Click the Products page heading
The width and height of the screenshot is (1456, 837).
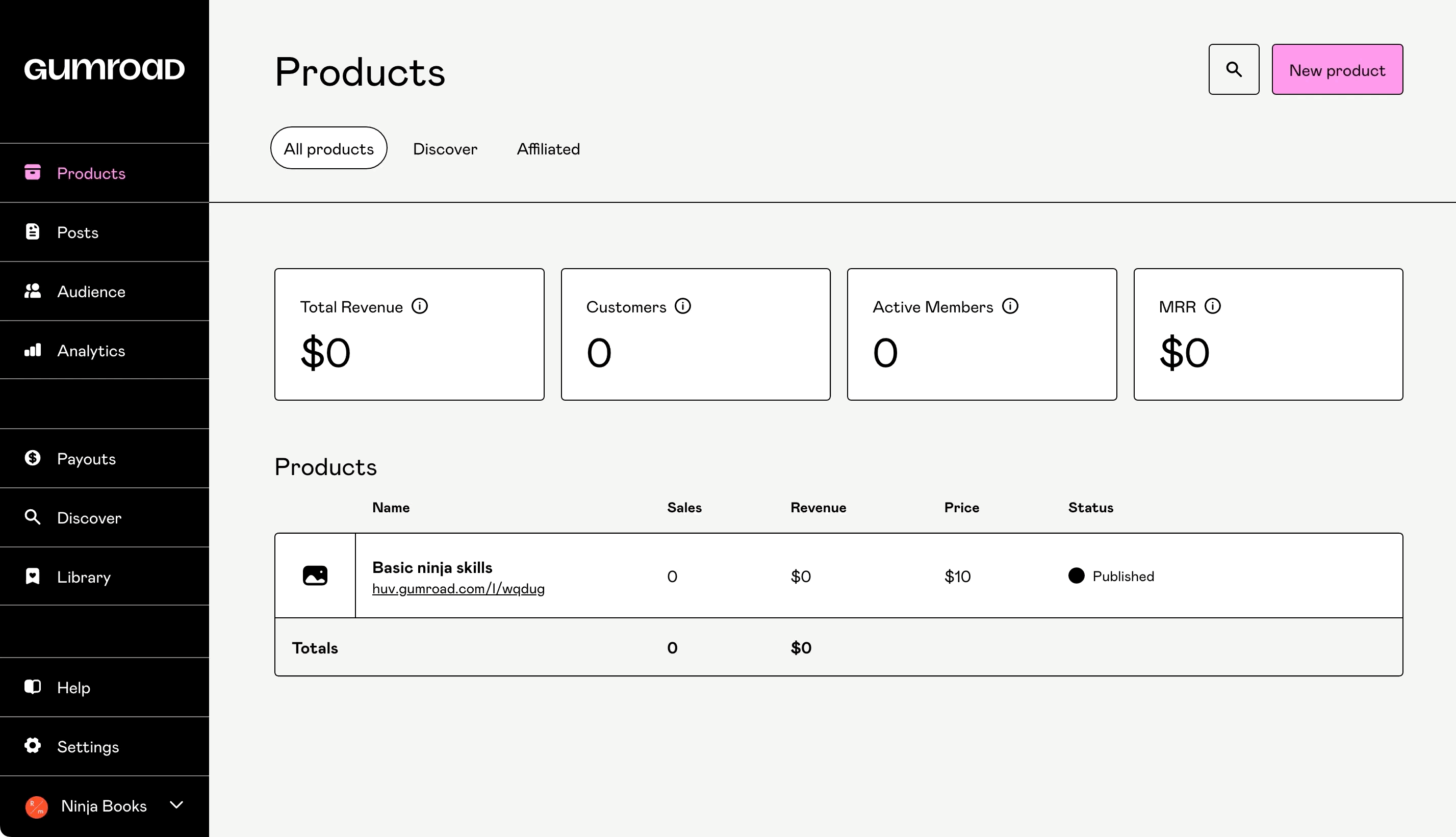[360, 72]
